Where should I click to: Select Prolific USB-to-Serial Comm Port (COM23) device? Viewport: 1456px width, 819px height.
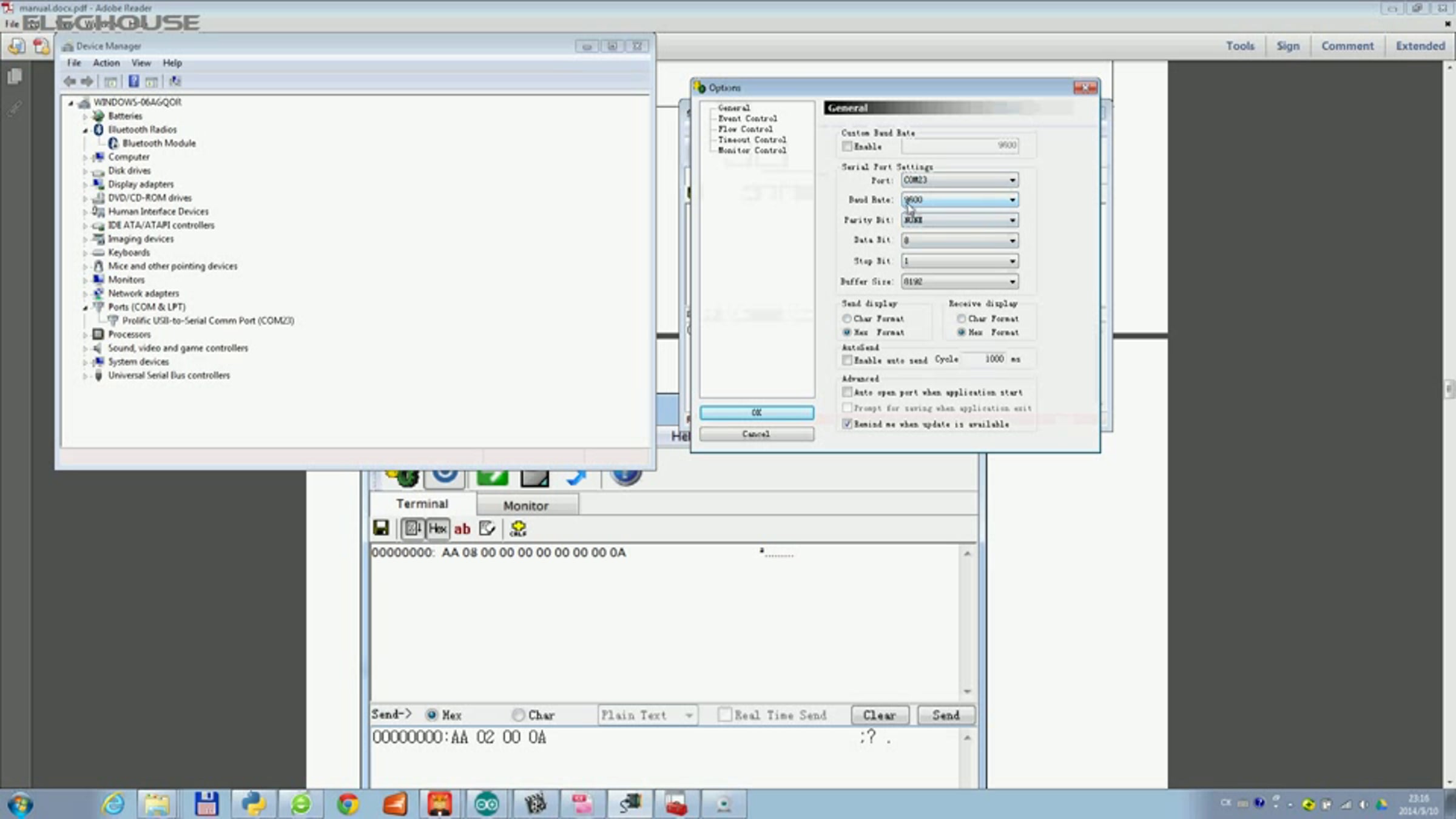coord(208,320)
